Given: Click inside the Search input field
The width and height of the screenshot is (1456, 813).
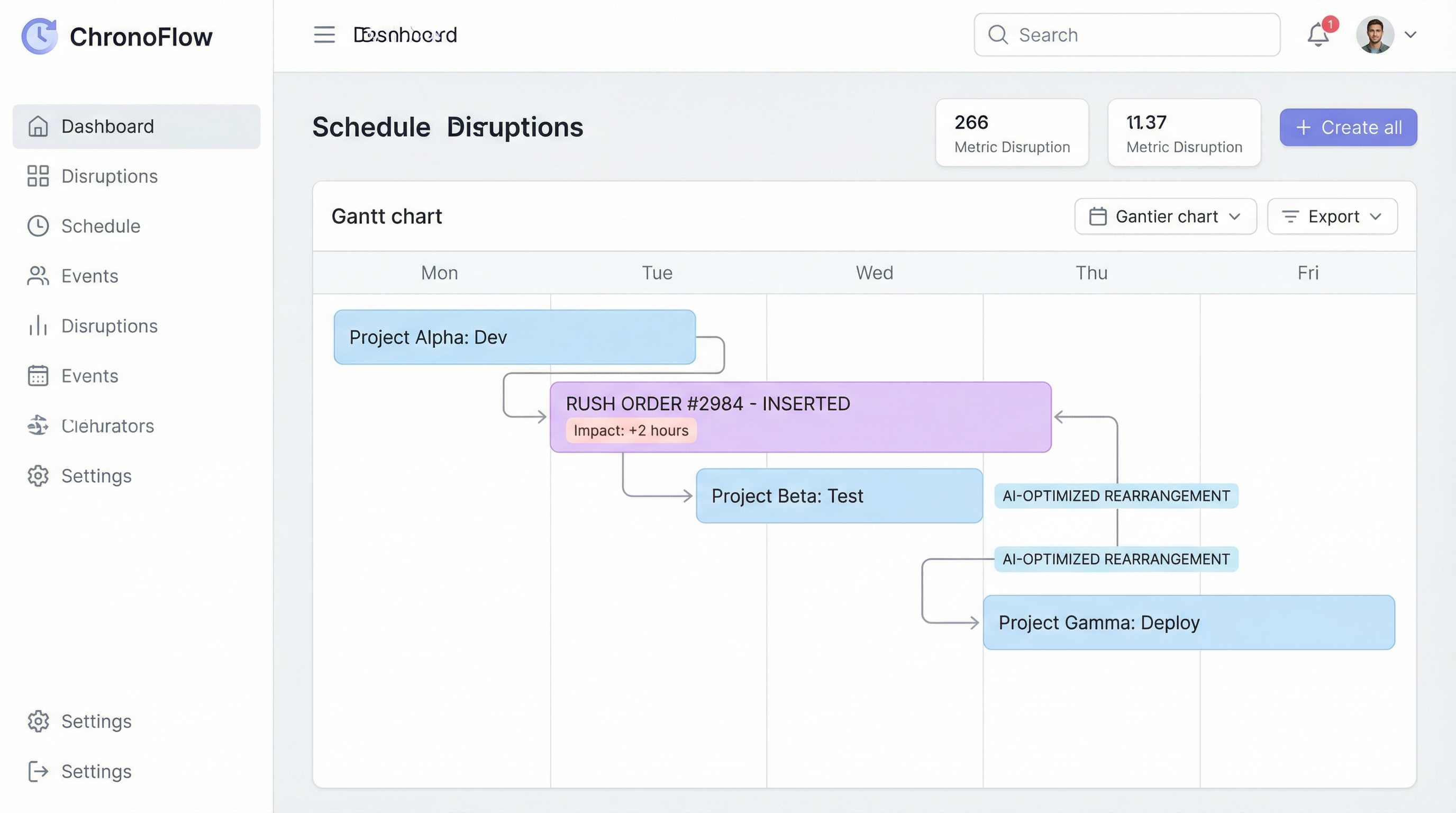Looking at the screenshot, I should pyautogui.click(x=1126, y=35).
